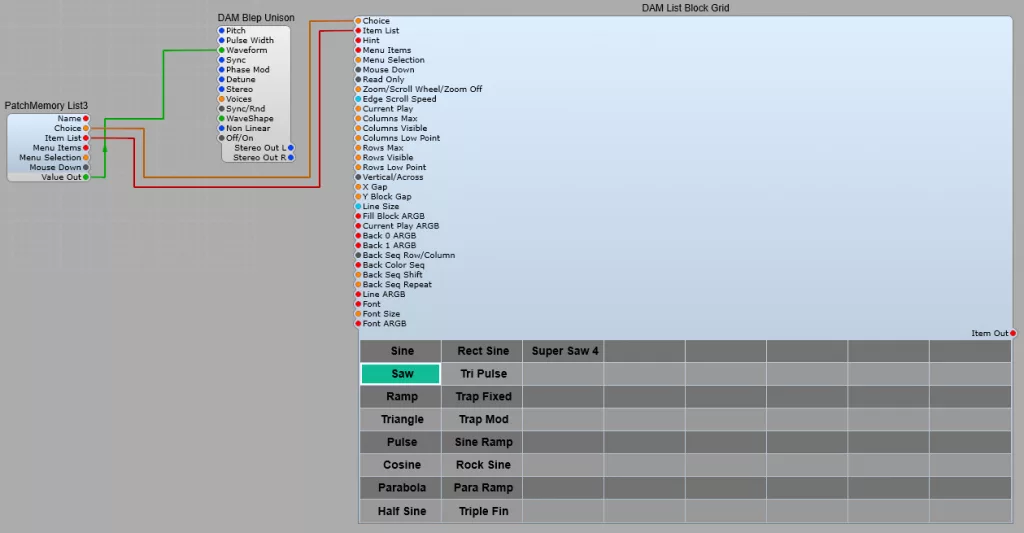This screenshot has height=533, width=1024.
Task: Click the Stereo Out L output pin
Action: (290, 147)
